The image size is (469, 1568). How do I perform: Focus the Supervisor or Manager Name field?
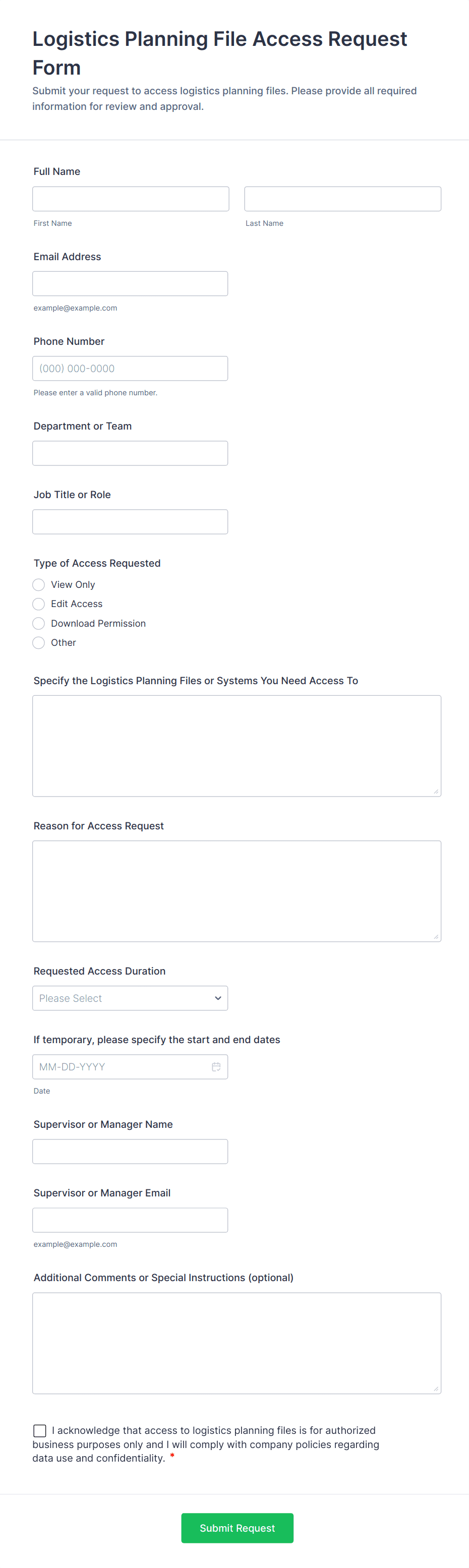(x=130, y=1152)
